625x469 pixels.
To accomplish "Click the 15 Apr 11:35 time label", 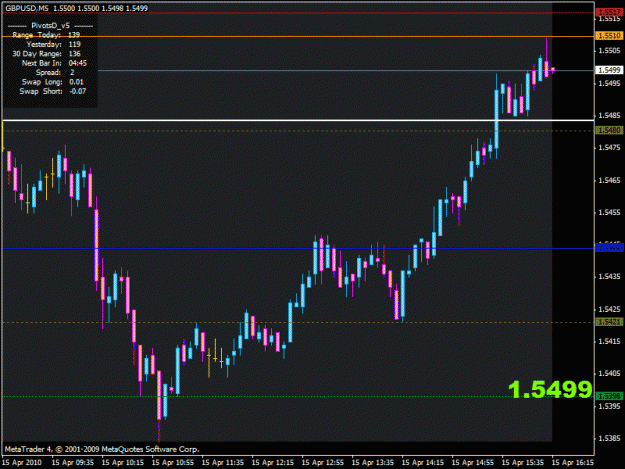I will [223, 462].
